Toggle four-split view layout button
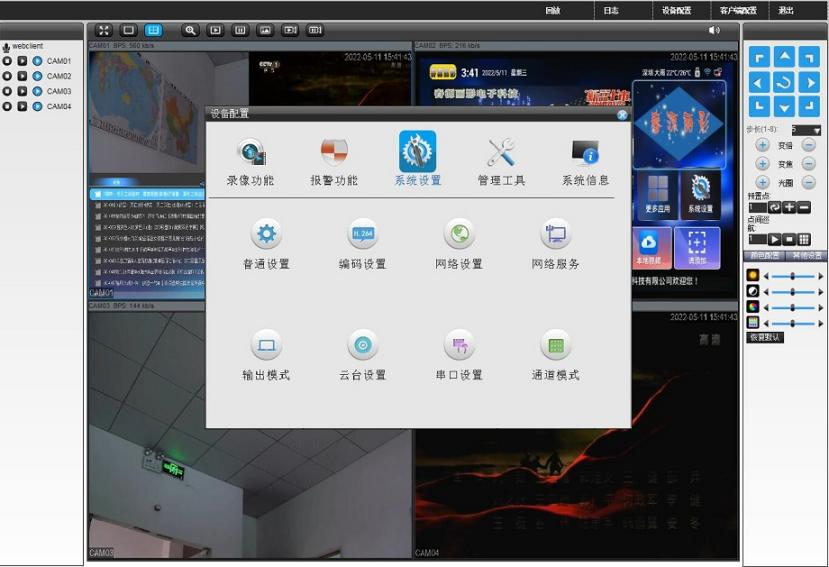829x567 pixels. tap(153, 30)
